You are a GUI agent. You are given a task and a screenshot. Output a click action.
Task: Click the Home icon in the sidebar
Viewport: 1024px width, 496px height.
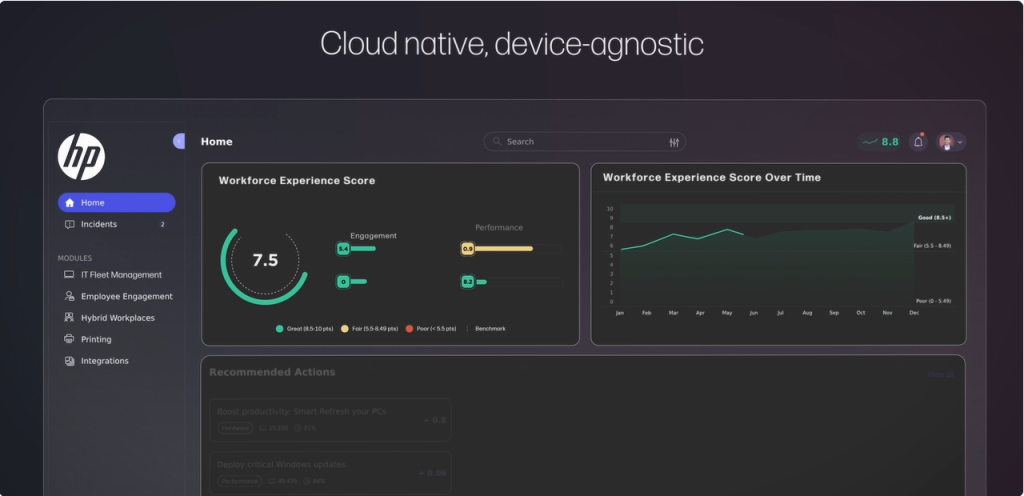69,203
